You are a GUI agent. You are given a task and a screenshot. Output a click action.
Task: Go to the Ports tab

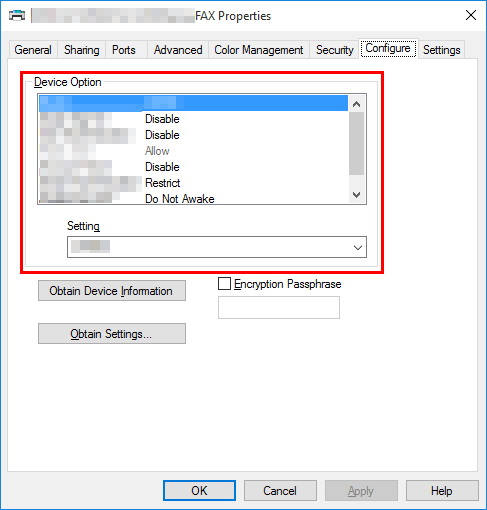[124, 50]
